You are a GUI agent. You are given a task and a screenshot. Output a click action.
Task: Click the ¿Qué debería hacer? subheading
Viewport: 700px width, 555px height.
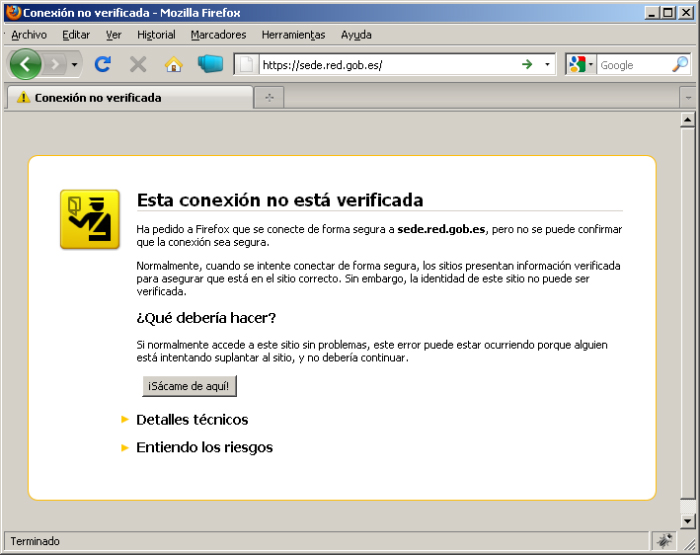click(206, 318)
